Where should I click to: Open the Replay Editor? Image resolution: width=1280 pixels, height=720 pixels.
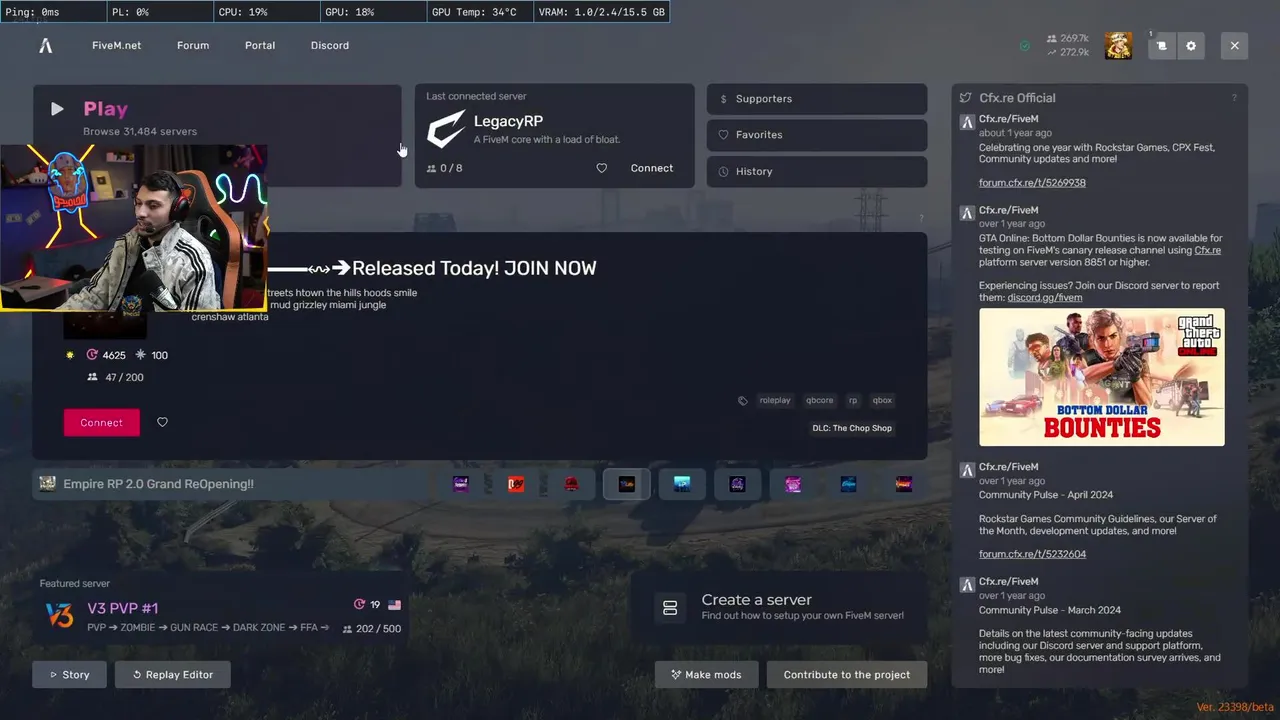pyautogui.click(x=172, y=674)
